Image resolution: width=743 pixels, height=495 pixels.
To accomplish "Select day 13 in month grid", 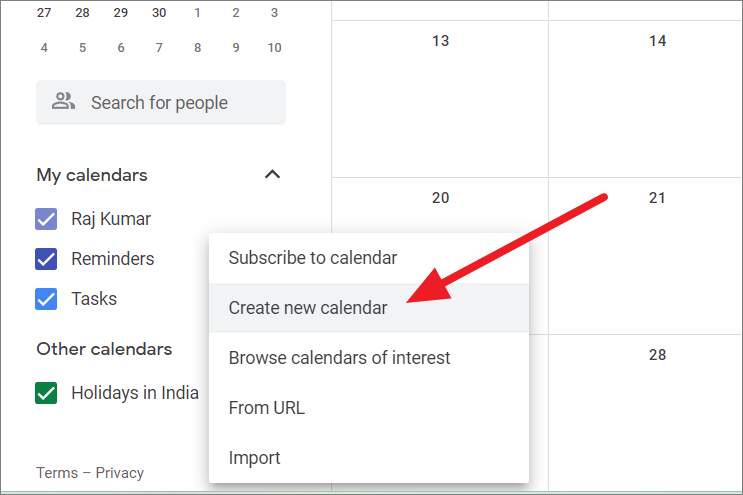I will [x=440, y=41].
